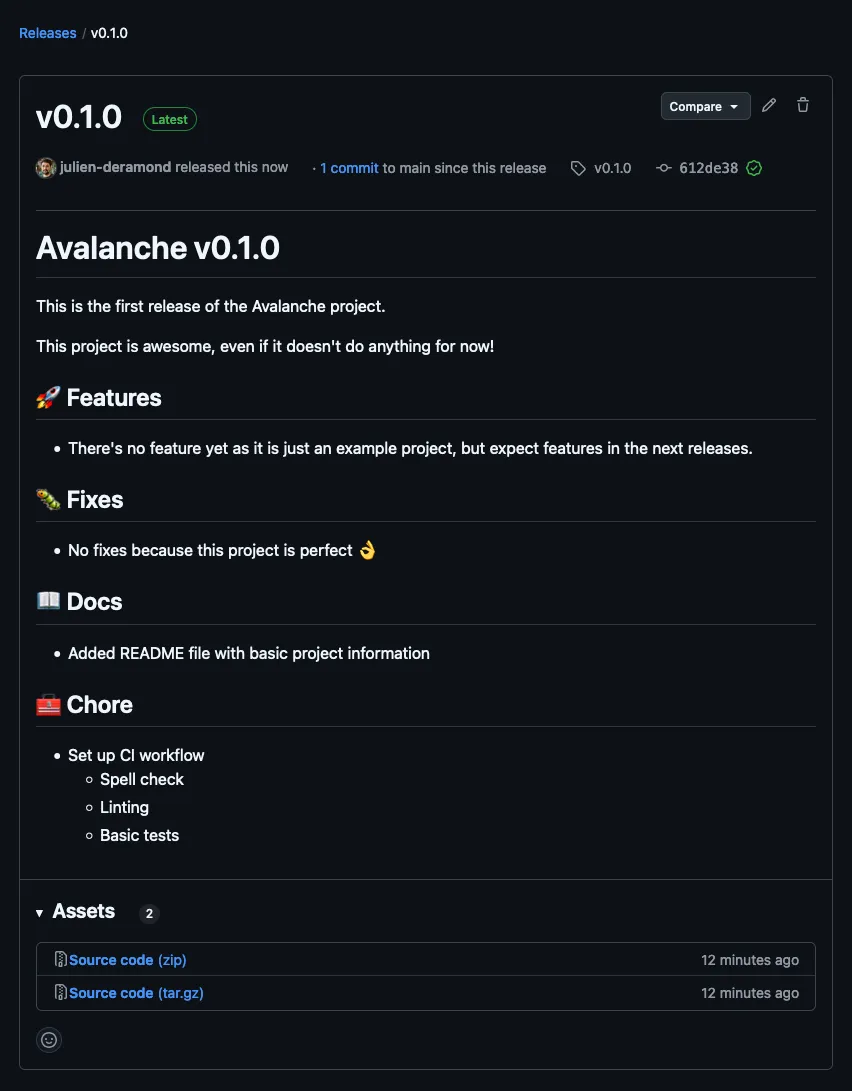Download Source code (zip)
Screen dimensions: 852x1091
tap(128, 960)
